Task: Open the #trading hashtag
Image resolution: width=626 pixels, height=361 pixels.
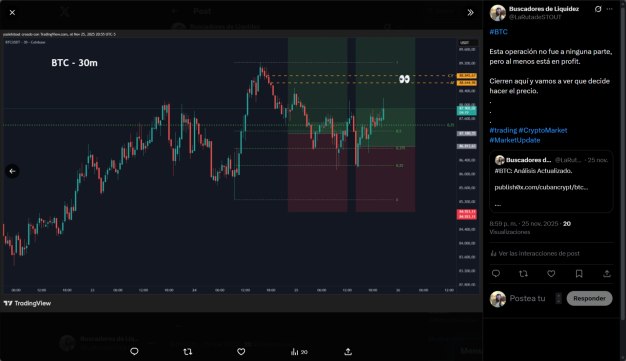Action: [x=503, y=130]
